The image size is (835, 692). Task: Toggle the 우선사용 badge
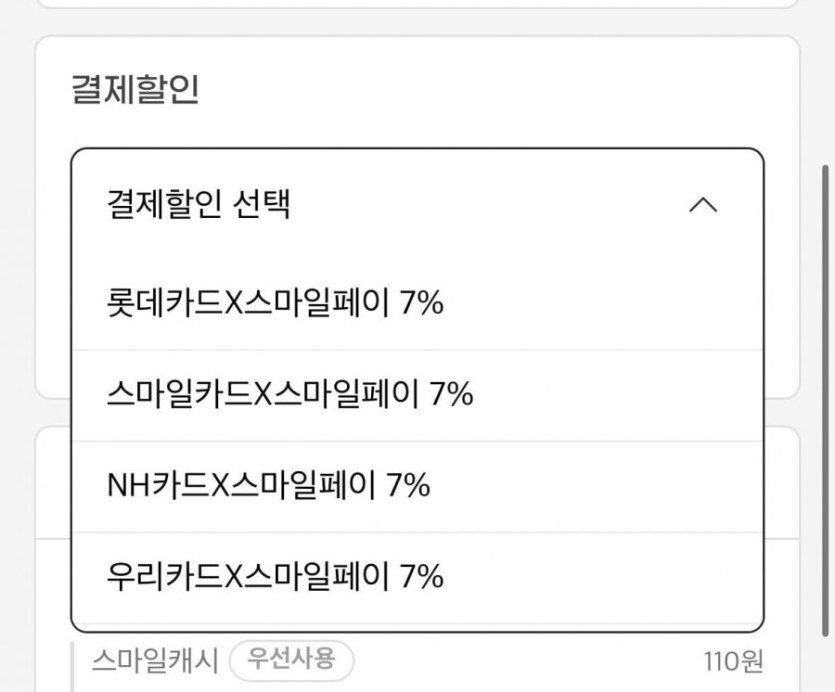(x=291, y=660)
